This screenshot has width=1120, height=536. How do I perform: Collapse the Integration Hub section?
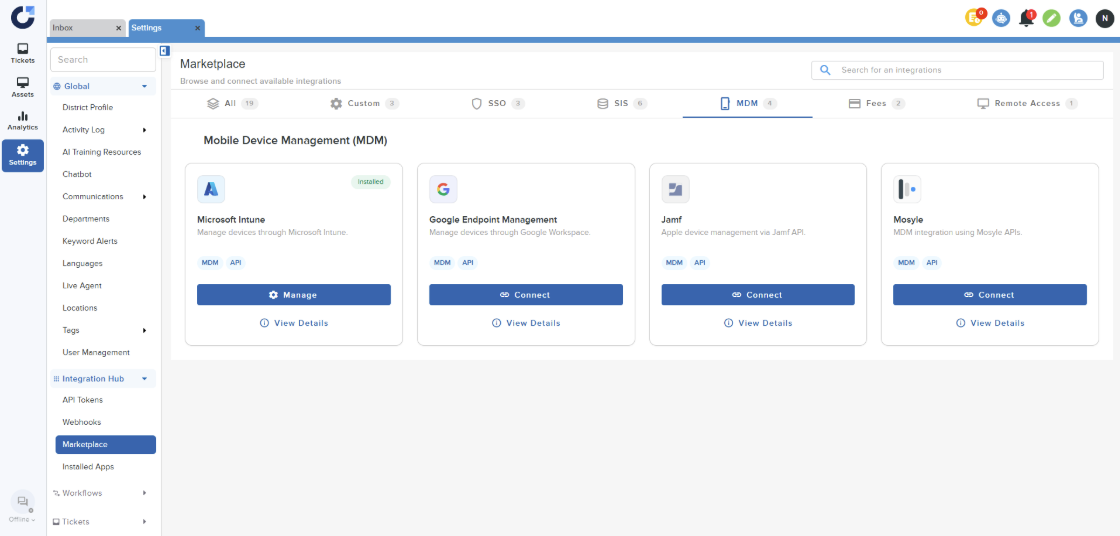(x=144, y=379)
